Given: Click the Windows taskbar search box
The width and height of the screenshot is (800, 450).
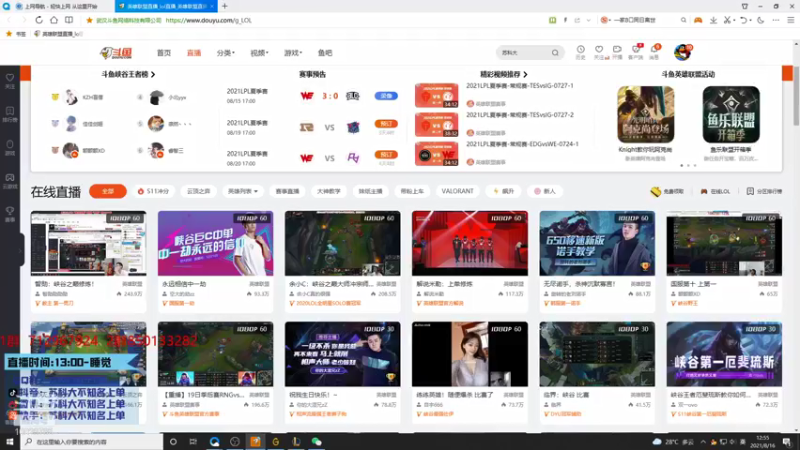Looking at the screenshot, I should [x=92, y=442].
